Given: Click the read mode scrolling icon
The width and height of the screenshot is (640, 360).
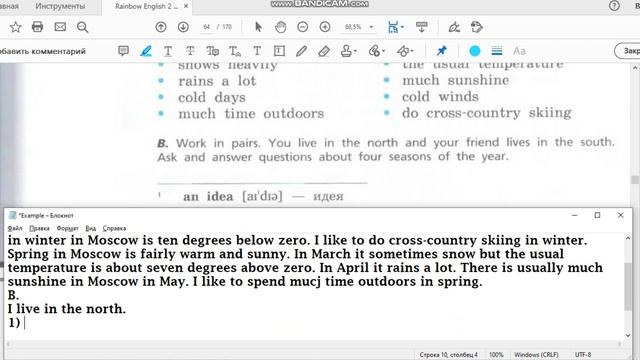Looking at the screenshot, I should tap(422, 27).
